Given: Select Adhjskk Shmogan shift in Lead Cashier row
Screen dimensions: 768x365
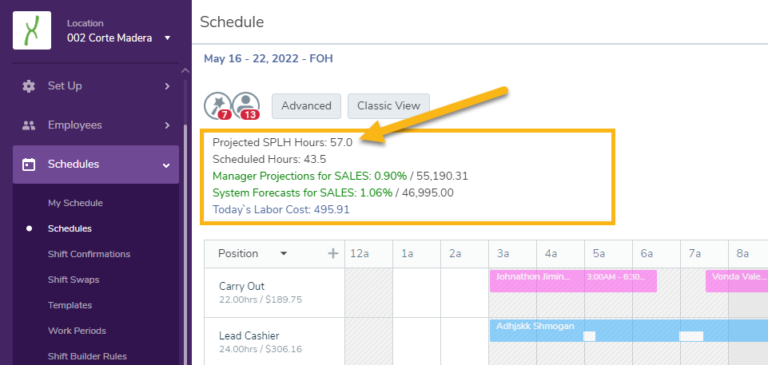Looking at the screenshot, I should 629,331.
